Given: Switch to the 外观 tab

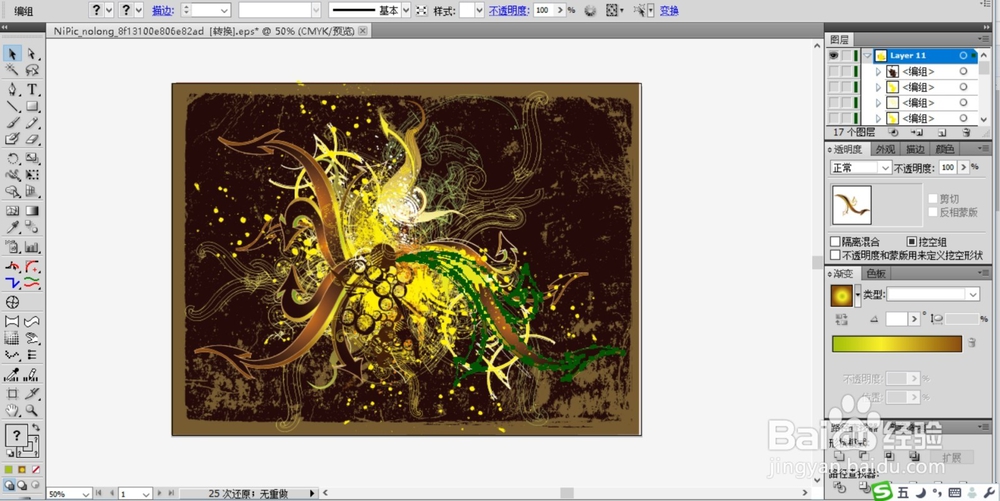Looking at the screenshot, I should (885, 149).
